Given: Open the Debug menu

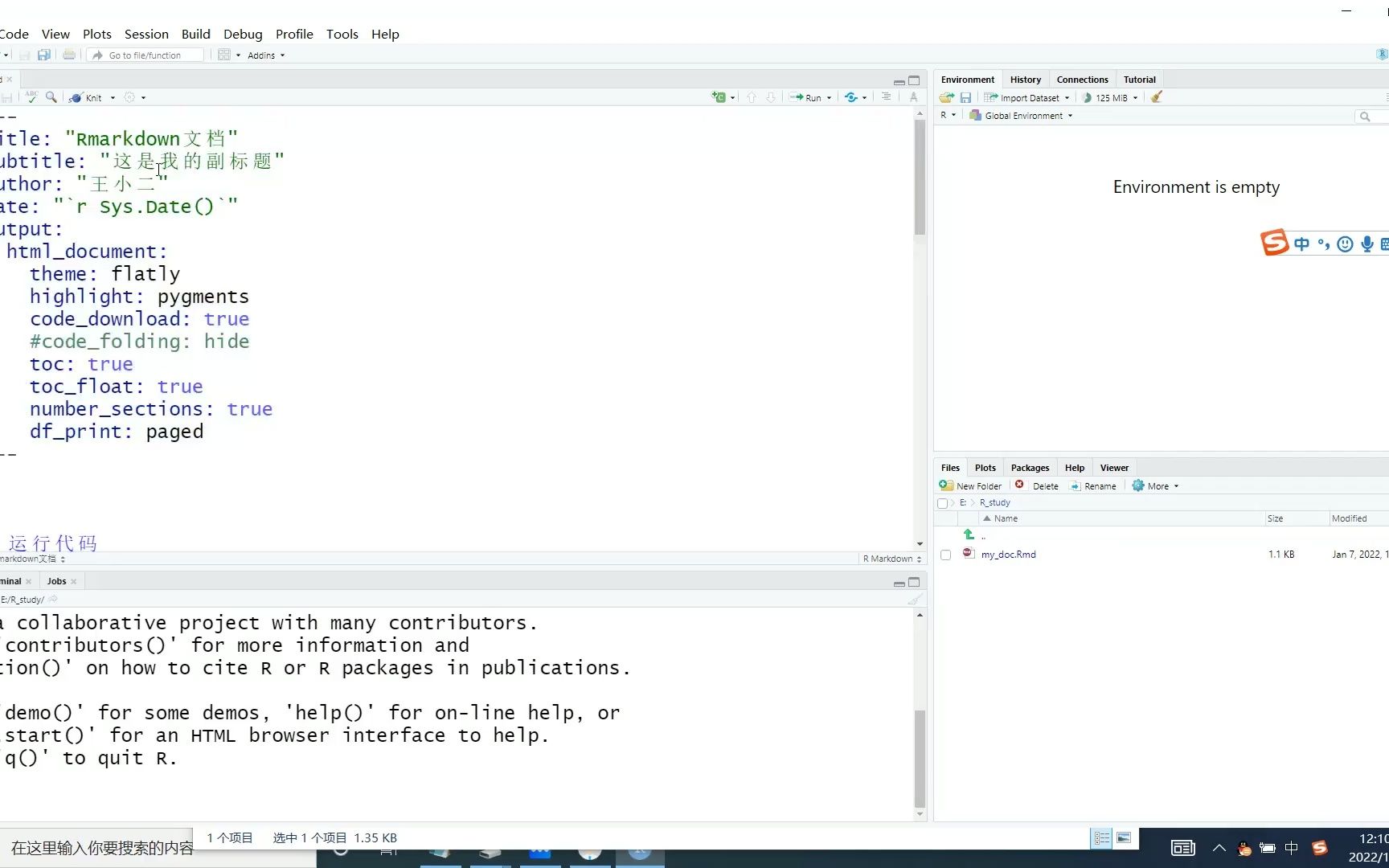Looking at the screenshot, I should (x=243, y=34).
